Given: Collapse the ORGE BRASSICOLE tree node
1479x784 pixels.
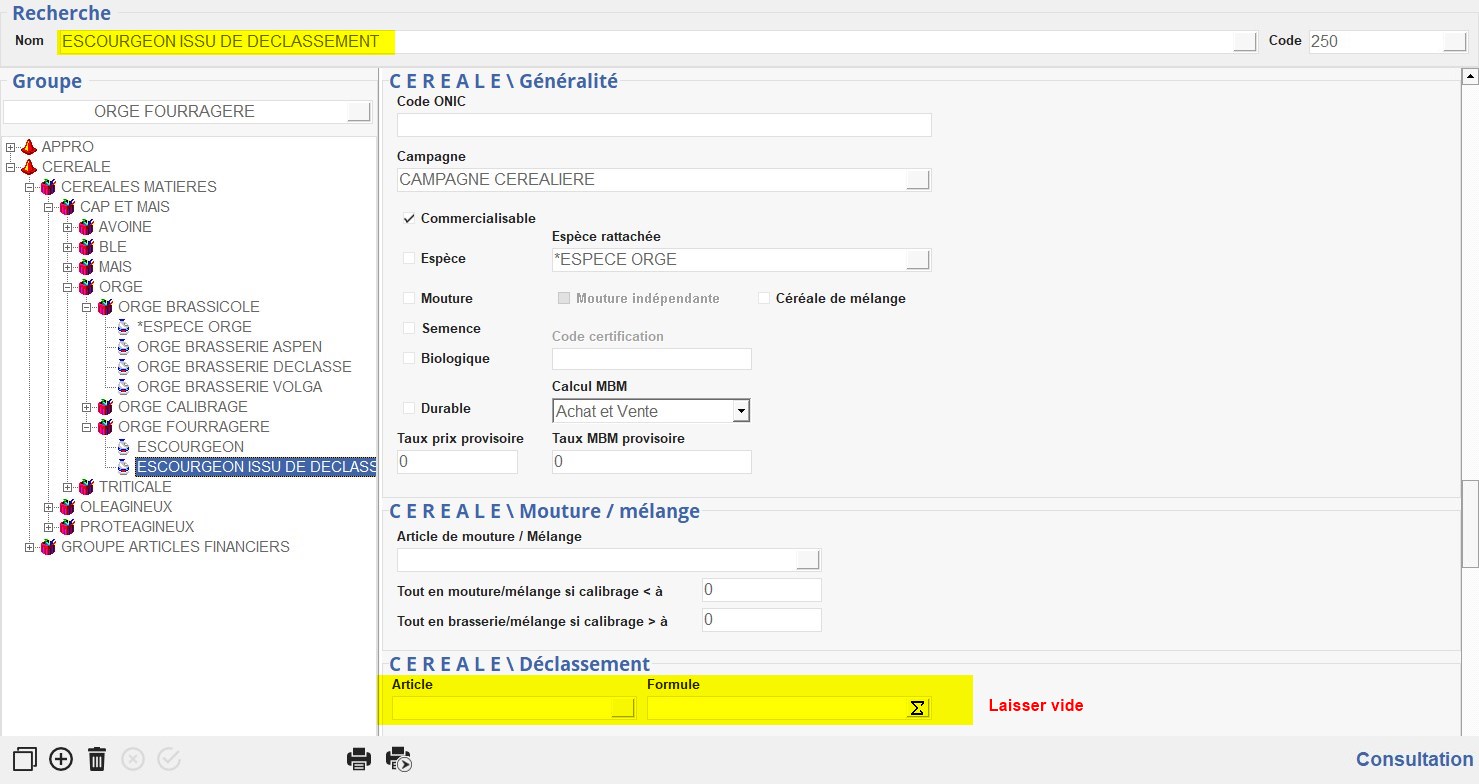Looking at the screenshot, I should click(87, 307).
